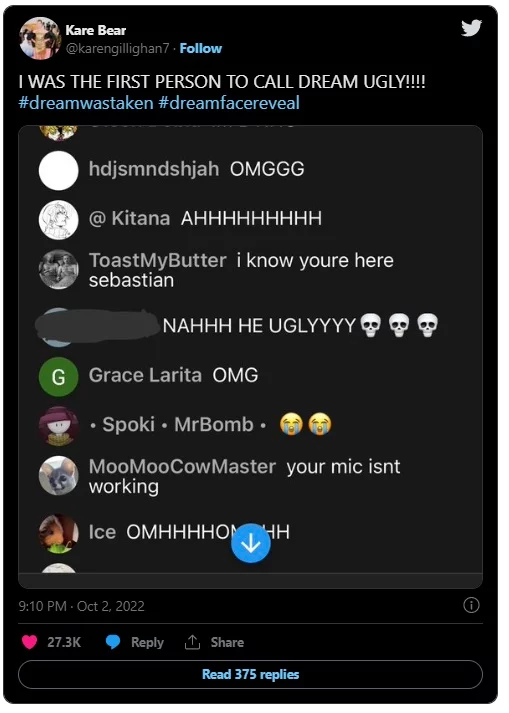
Task: Click the Kare Bear display name
Action: tap(96, 30)
